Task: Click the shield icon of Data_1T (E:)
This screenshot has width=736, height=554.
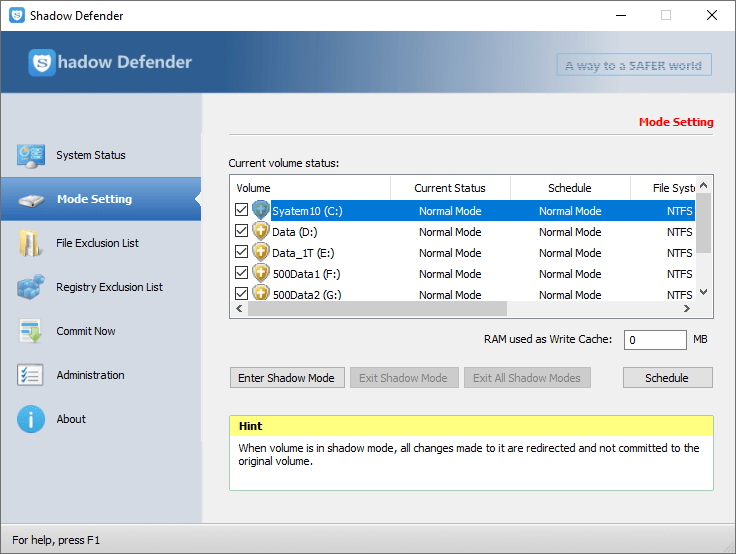Action: [x=261, y=252]
